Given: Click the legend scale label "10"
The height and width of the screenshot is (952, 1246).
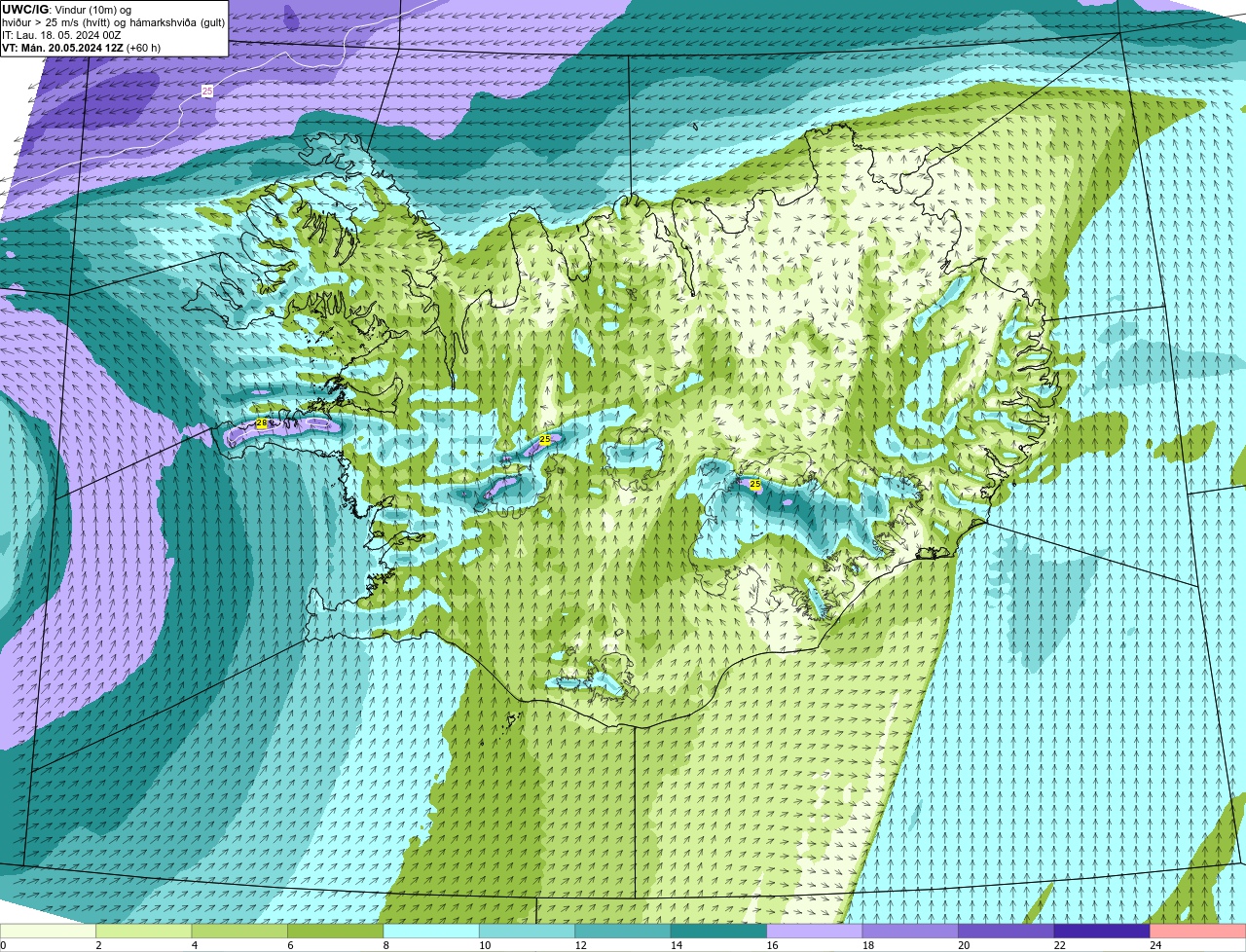Looking at the screenshot, I should pyautogui.click(x=485, y=945).
